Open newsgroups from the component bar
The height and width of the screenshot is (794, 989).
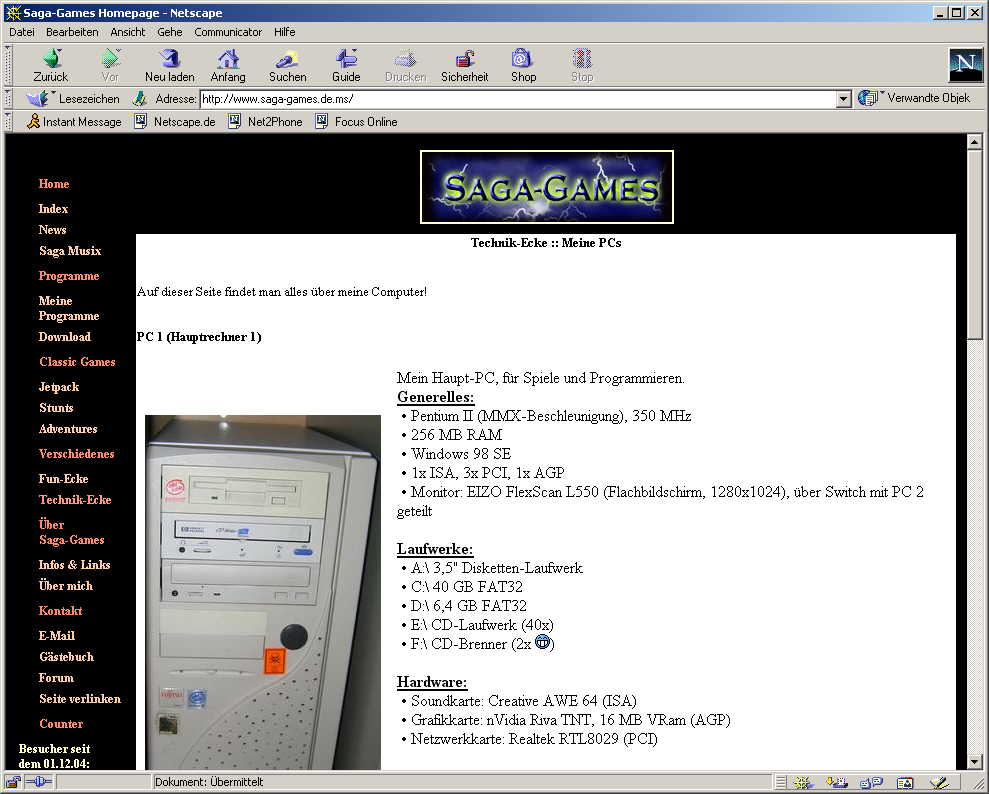871,783
